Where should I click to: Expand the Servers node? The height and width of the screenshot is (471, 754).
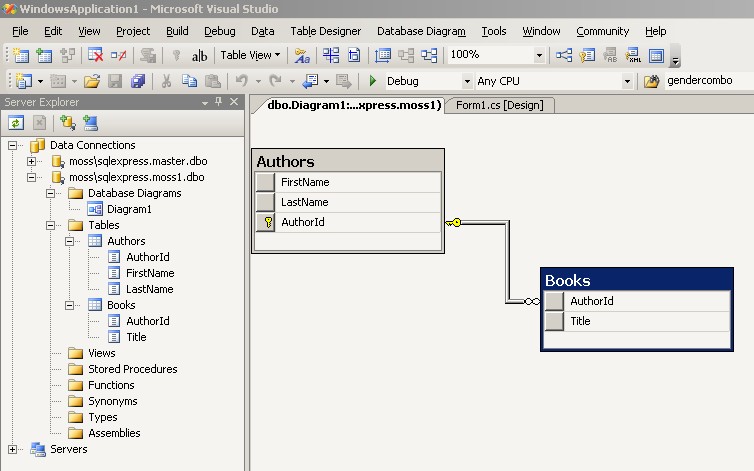[x=12, y=449]
